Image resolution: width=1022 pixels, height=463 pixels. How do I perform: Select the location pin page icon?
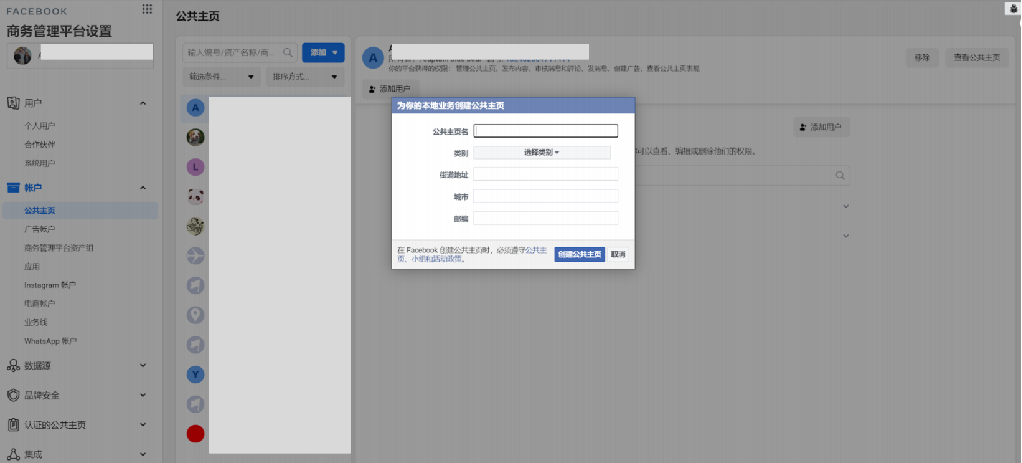(196, 315)
